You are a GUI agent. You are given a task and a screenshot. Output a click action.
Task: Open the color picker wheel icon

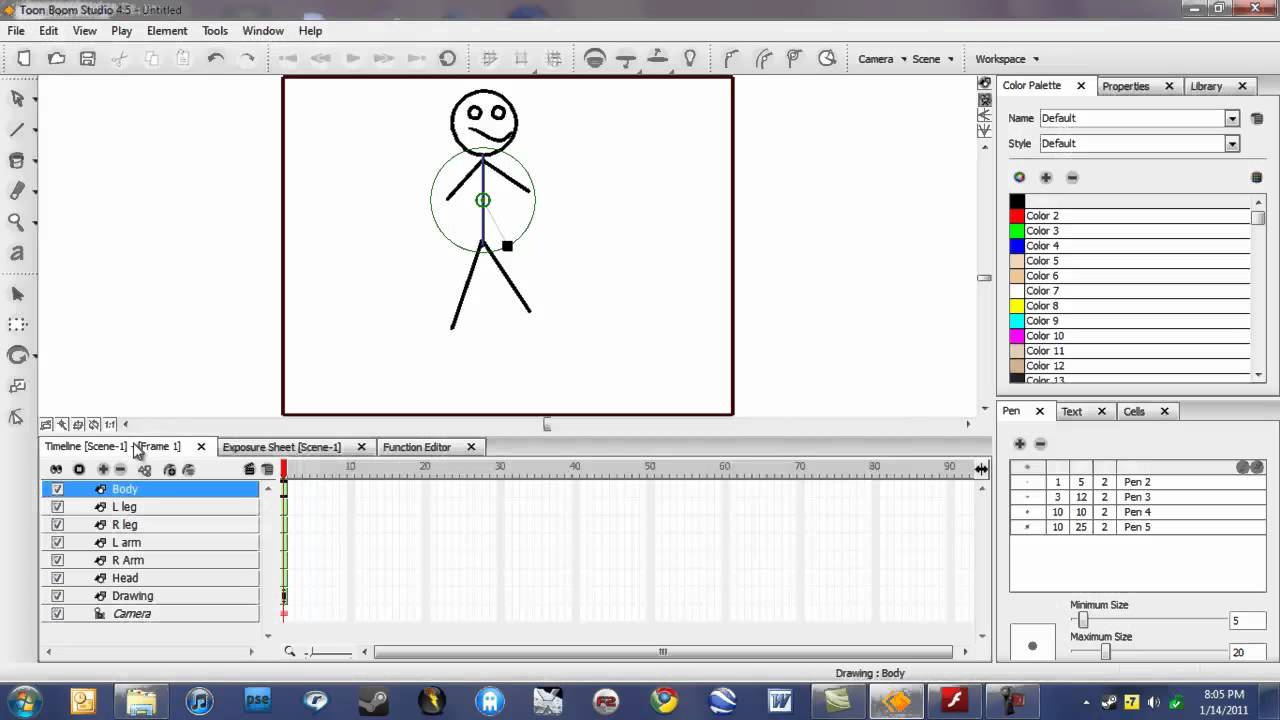[1019, 178]
